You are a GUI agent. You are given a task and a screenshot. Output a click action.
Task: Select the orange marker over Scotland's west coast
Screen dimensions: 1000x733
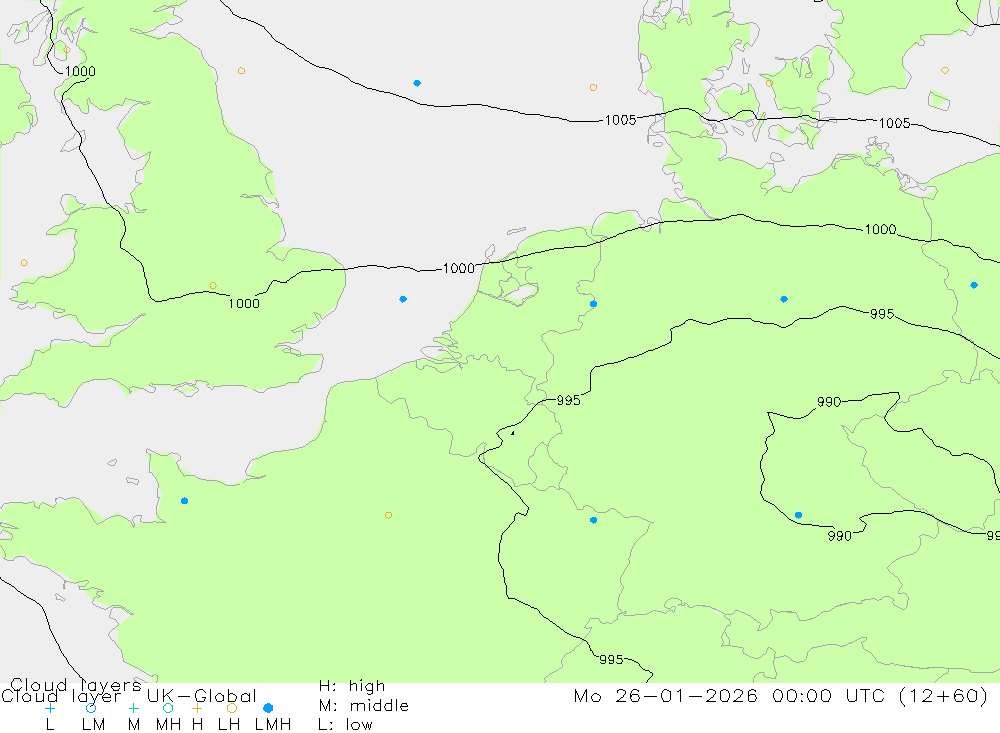tap(67, 50)
